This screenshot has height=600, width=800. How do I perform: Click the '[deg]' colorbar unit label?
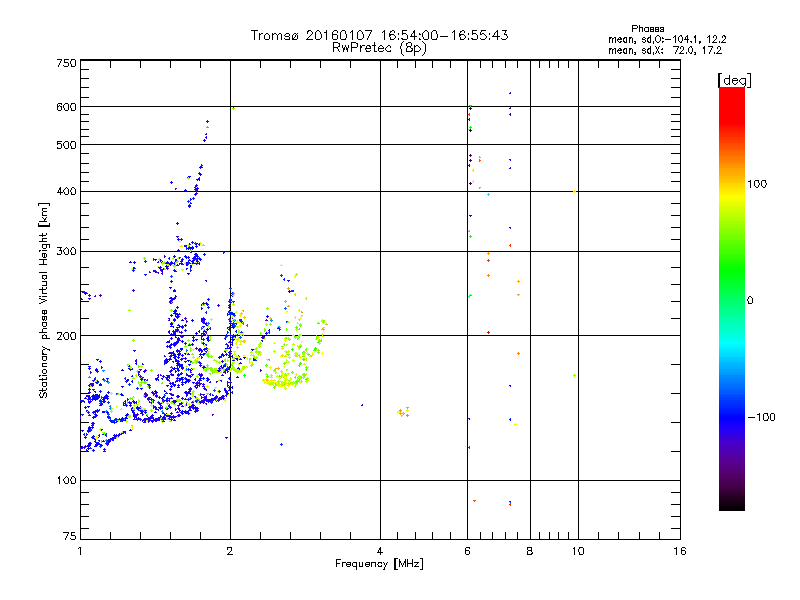734,80
